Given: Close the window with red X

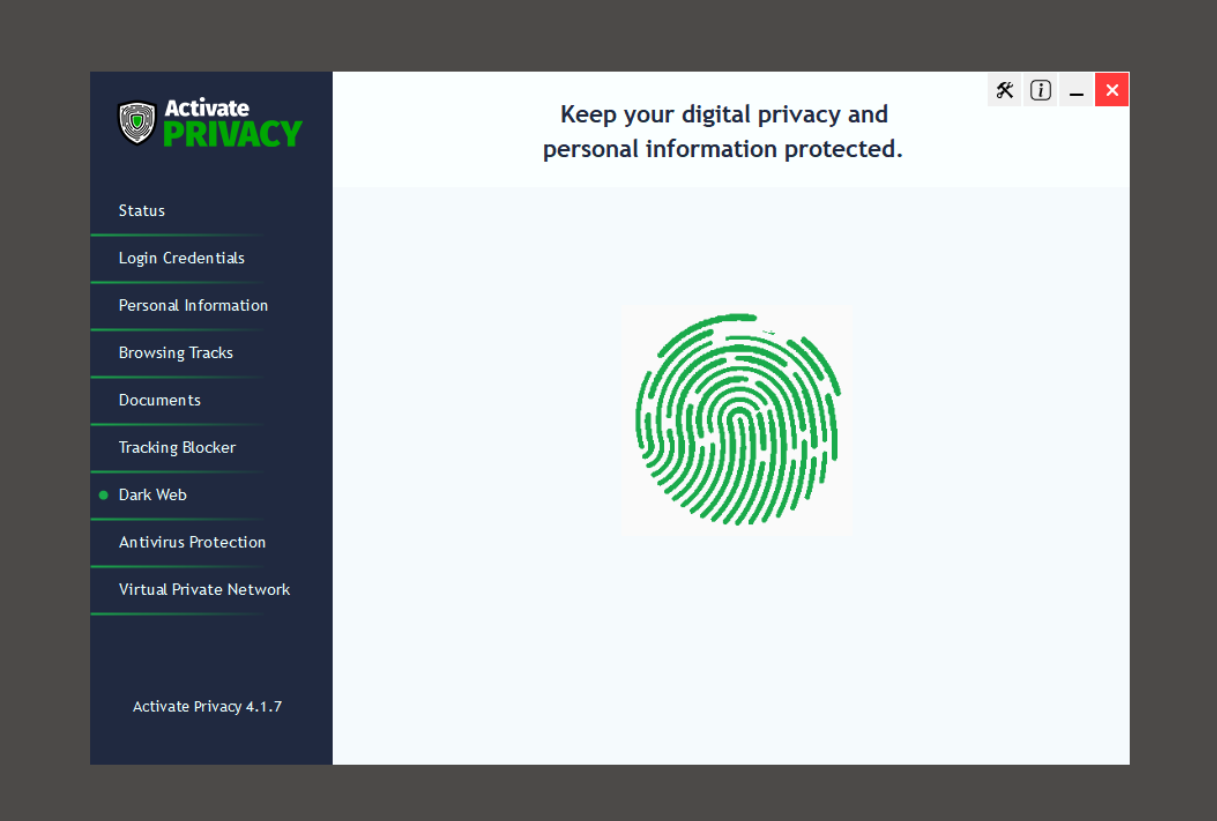Looking at the screenshot, I should 1112,90.
